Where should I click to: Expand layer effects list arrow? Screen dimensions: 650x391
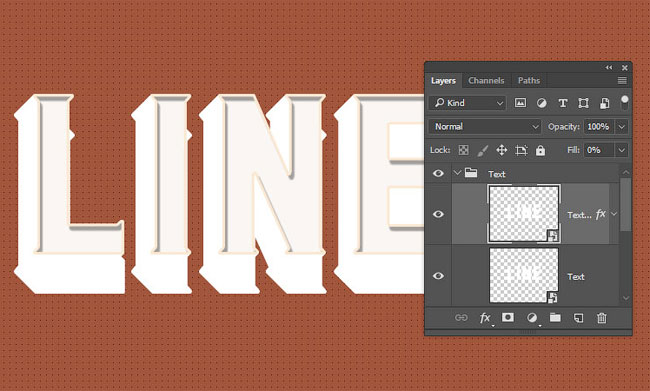(614, 214)
